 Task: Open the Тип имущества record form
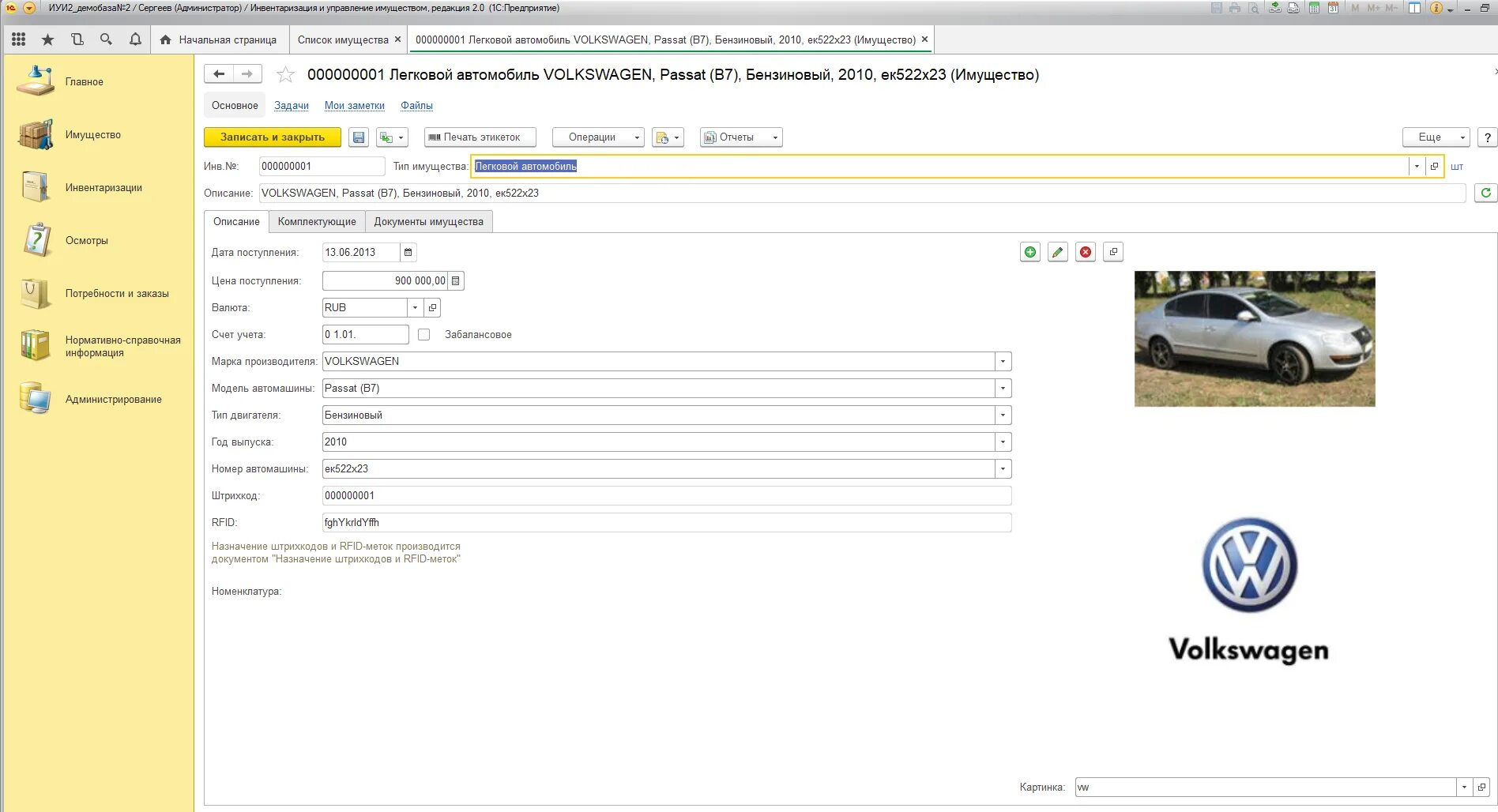(1434, 167)
